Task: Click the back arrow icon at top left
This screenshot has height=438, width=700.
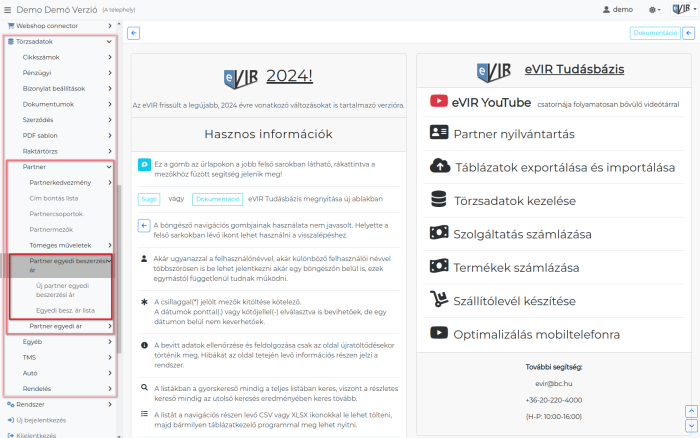Action: click(x=134, y=33)
